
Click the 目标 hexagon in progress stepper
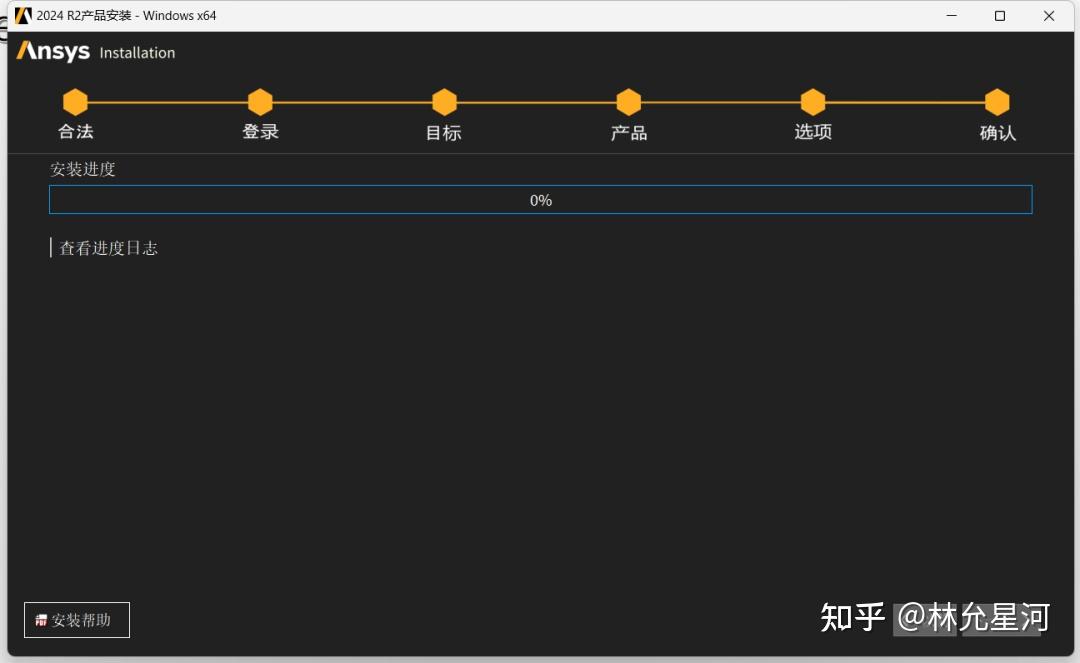pyautogui.click(x=444, y=101)
